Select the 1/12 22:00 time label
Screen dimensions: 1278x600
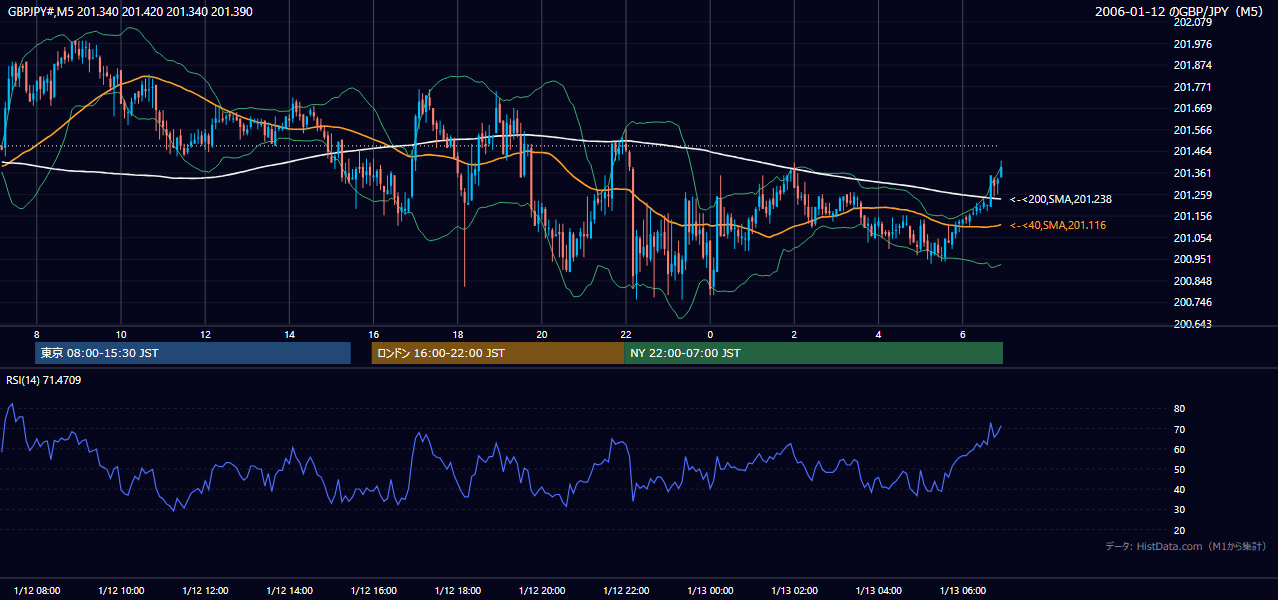point(627,590)
